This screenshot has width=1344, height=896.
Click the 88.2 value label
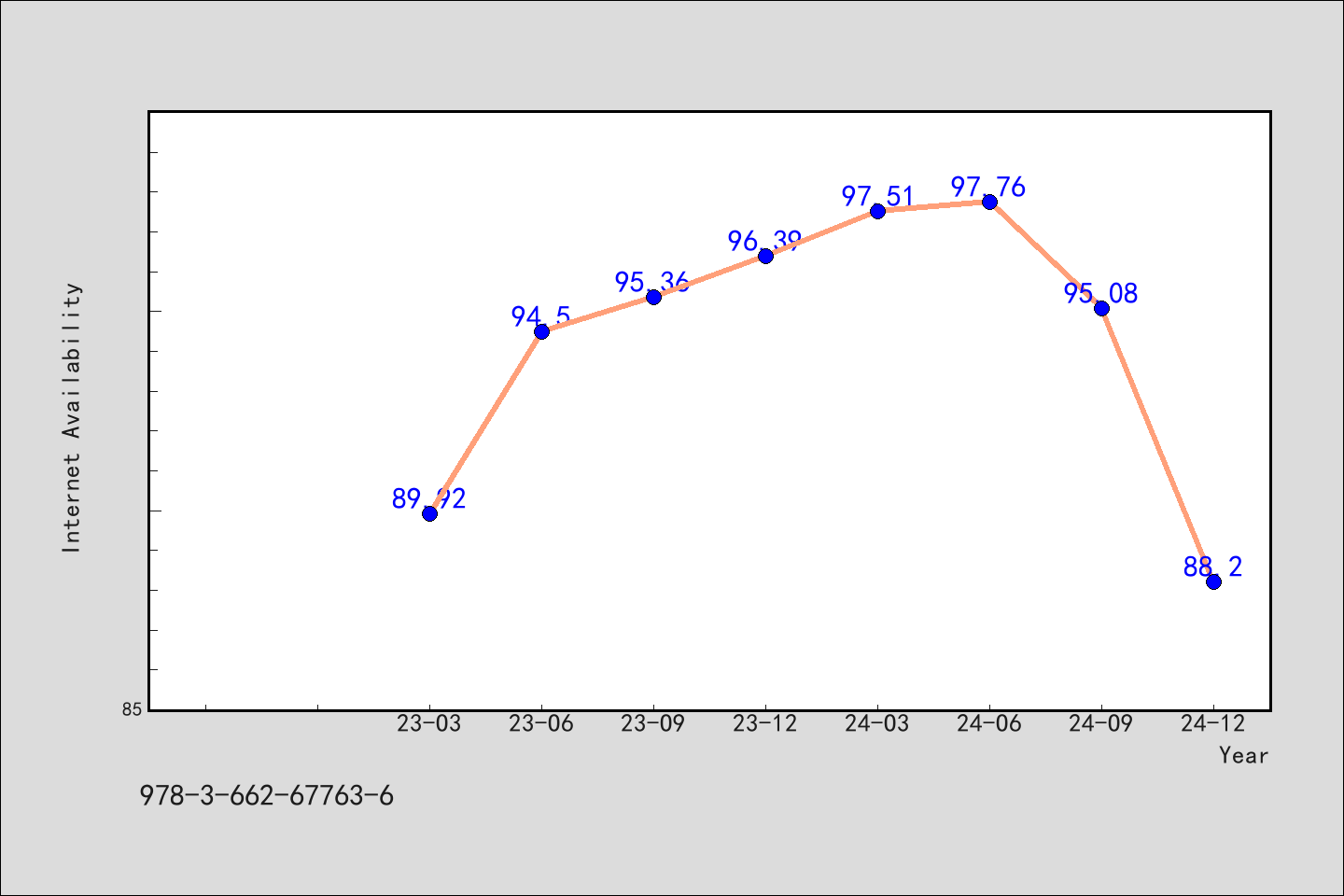(1213, 567)
